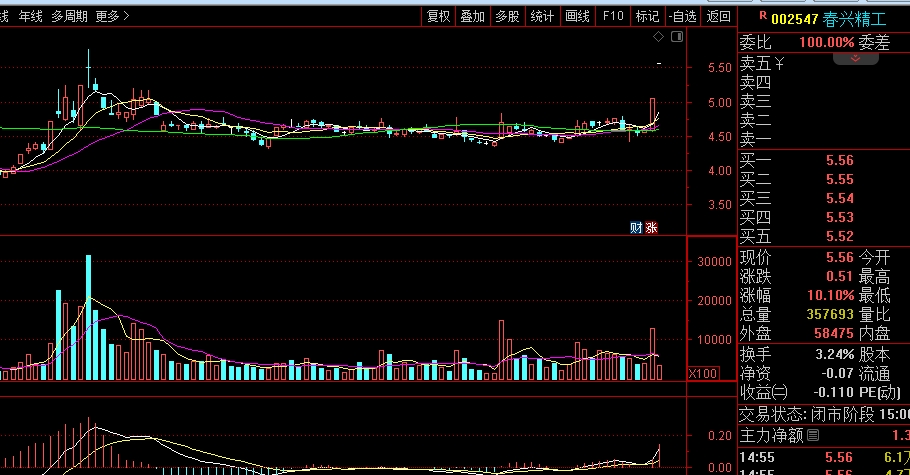Click the 卖一 row label

(755, 139)
